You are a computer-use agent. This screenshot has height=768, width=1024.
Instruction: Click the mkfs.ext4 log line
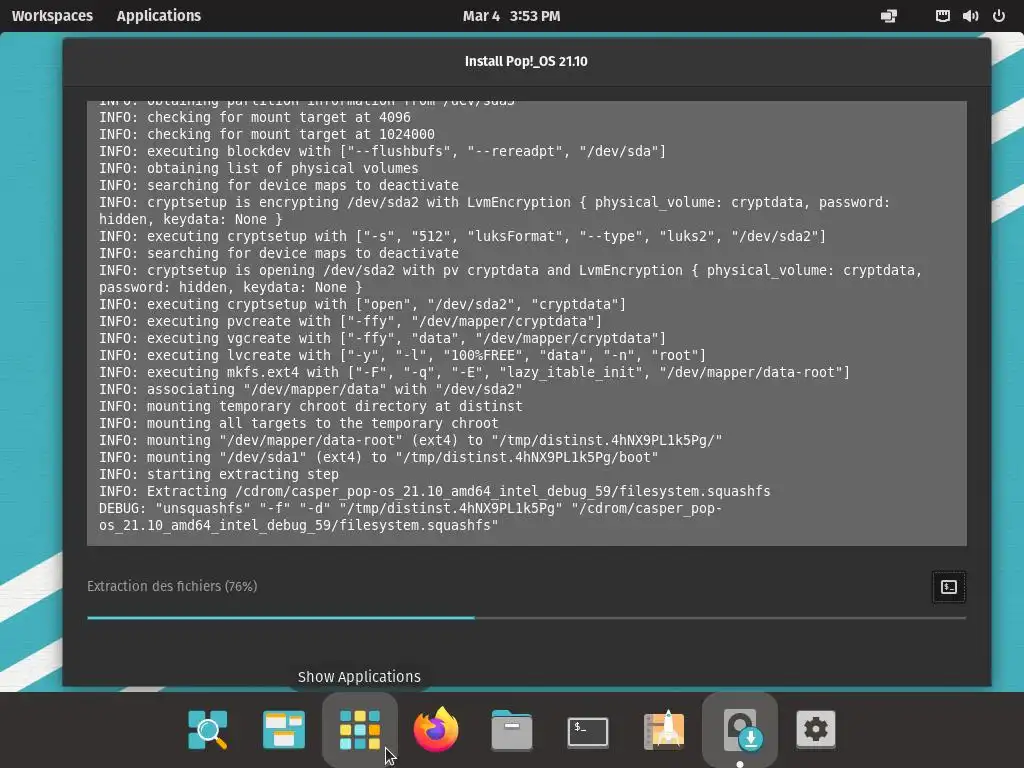click(475, 372)
